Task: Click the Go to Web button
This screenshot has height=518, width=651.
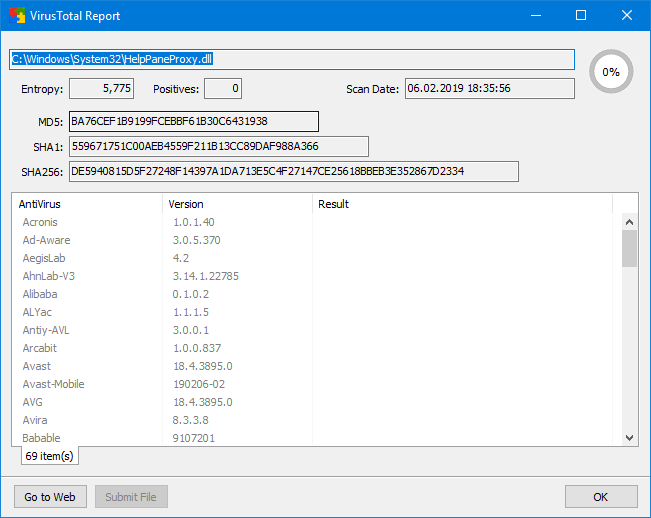Action: click(50, 496)
